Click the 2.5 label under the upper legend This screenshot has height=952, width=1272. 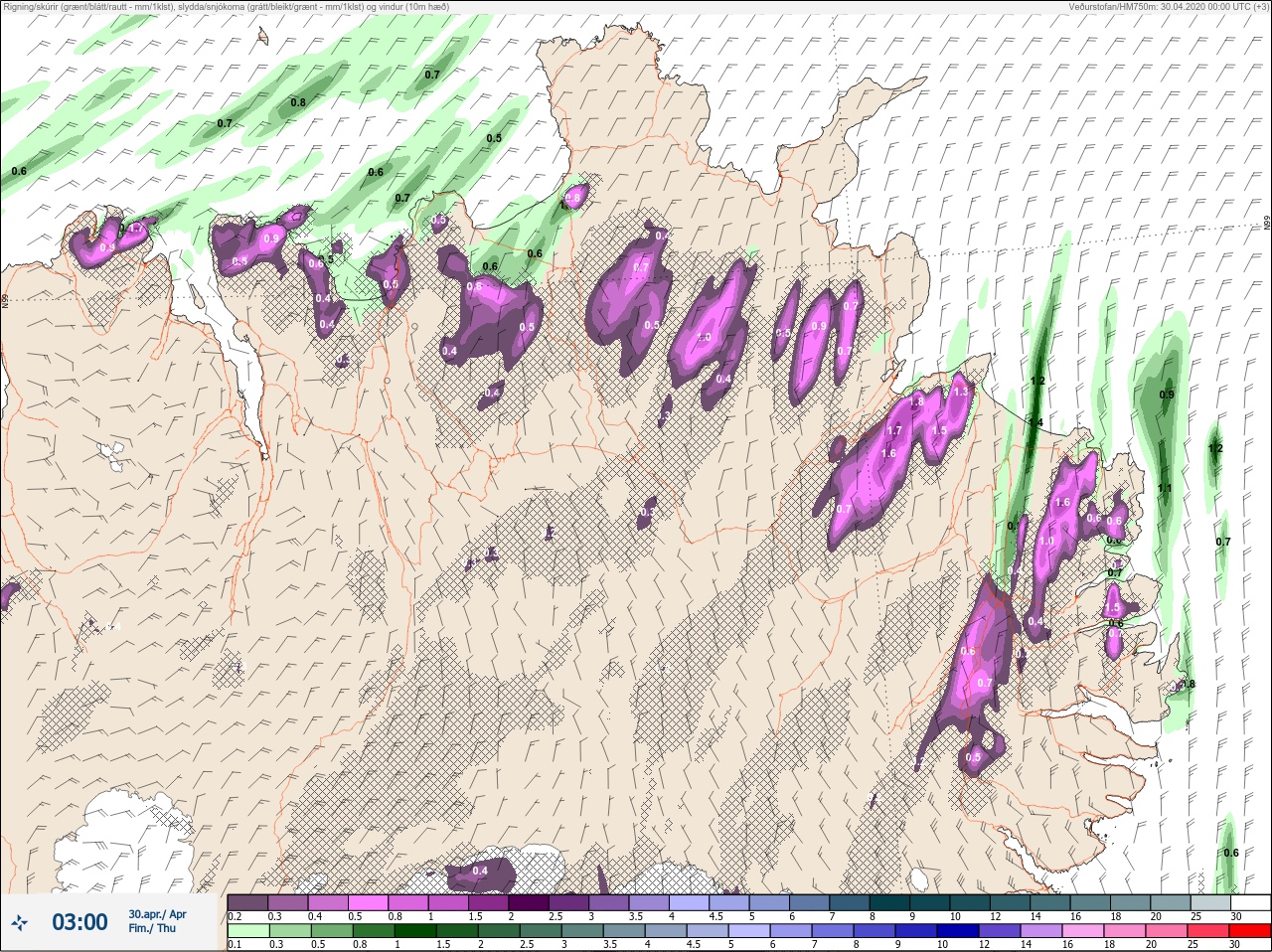555,915
